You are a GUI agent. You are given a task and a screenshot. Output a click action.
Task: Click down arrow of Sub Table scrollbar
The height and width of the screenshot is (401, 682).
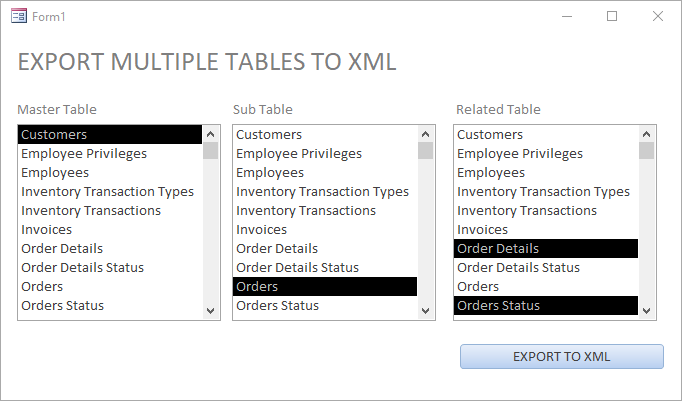tap(425, 311)
